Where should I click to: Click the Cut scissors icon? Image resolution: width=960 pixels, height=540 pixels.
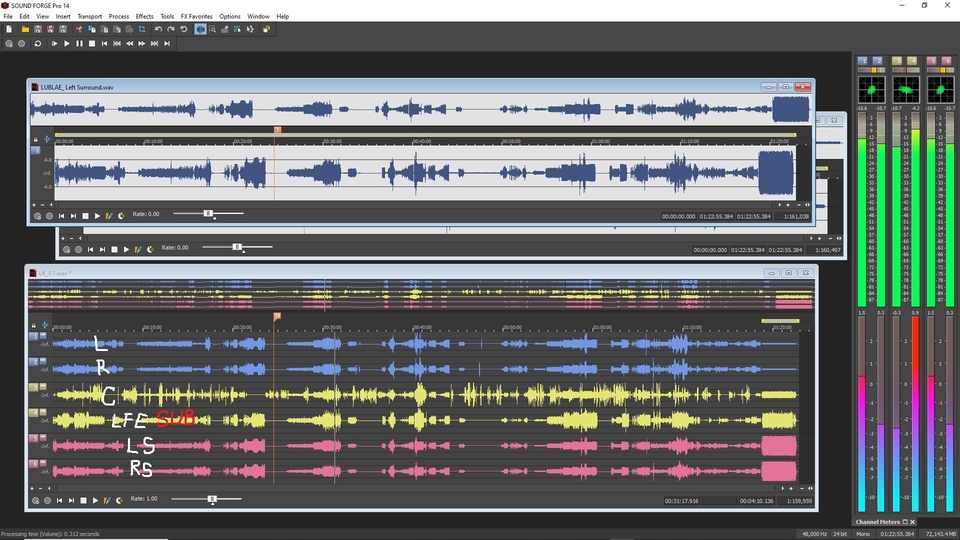tap(79, 29)
